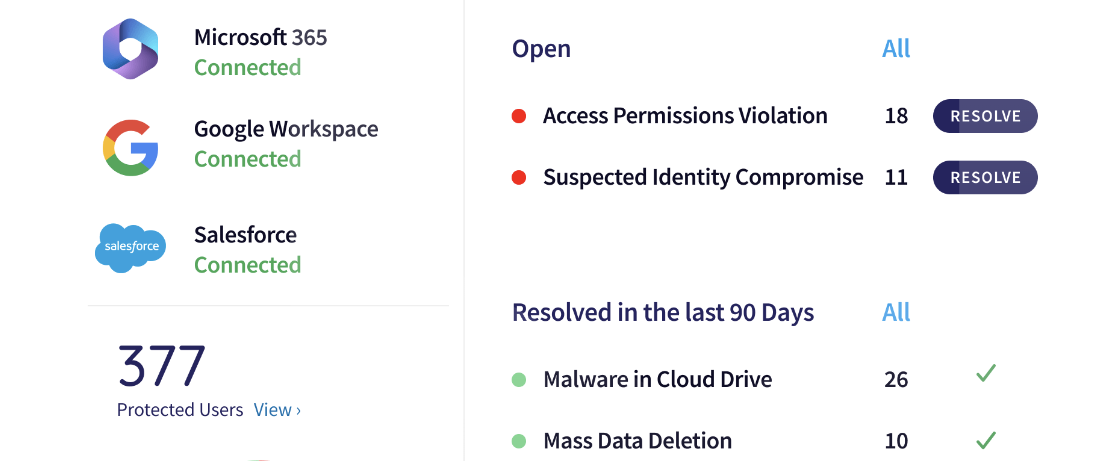Viewport: 1112px width, 461px height.
Task: Open All link next to Open tickets
Action: pyautogui.click(x=896, y=49)
